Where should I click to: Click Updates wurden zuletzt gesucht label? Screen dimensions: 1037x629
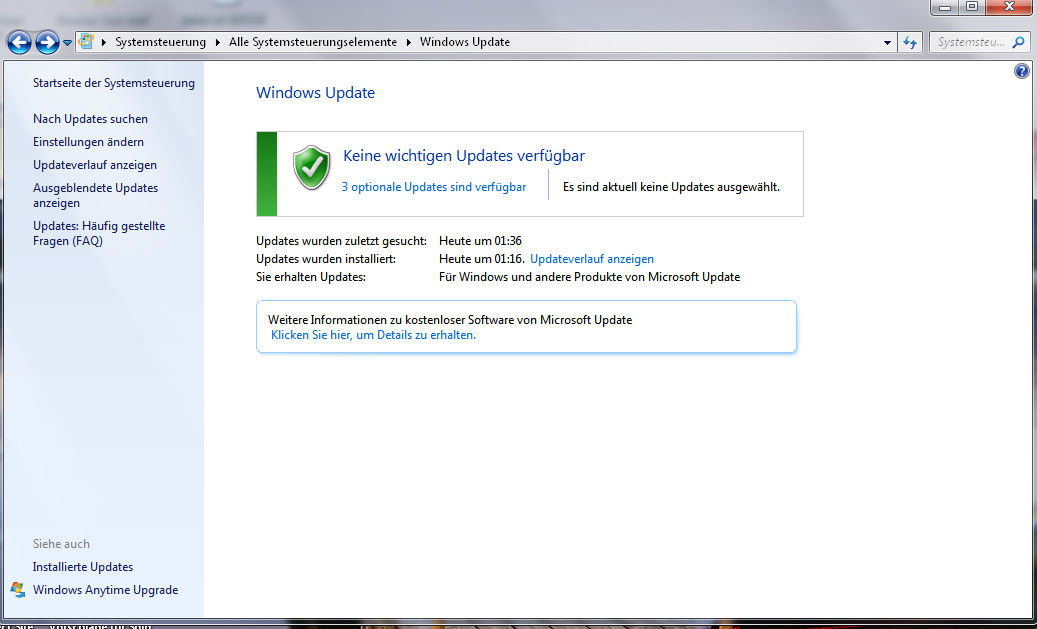pos(341,241)
